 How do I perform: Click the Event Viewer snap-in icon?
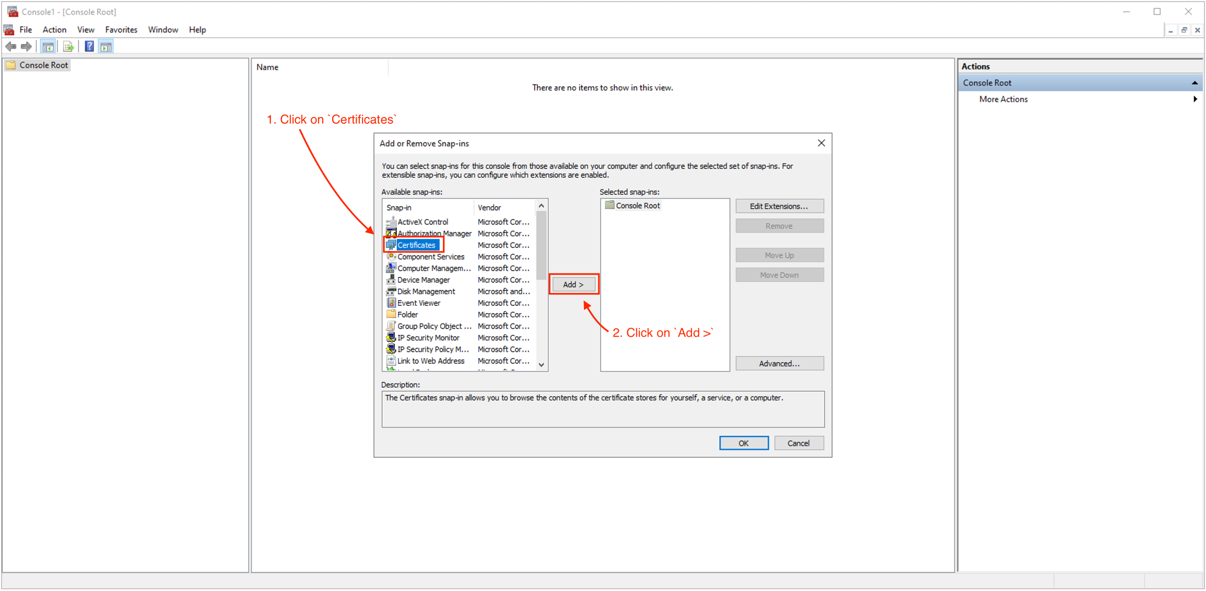[391, 303]
